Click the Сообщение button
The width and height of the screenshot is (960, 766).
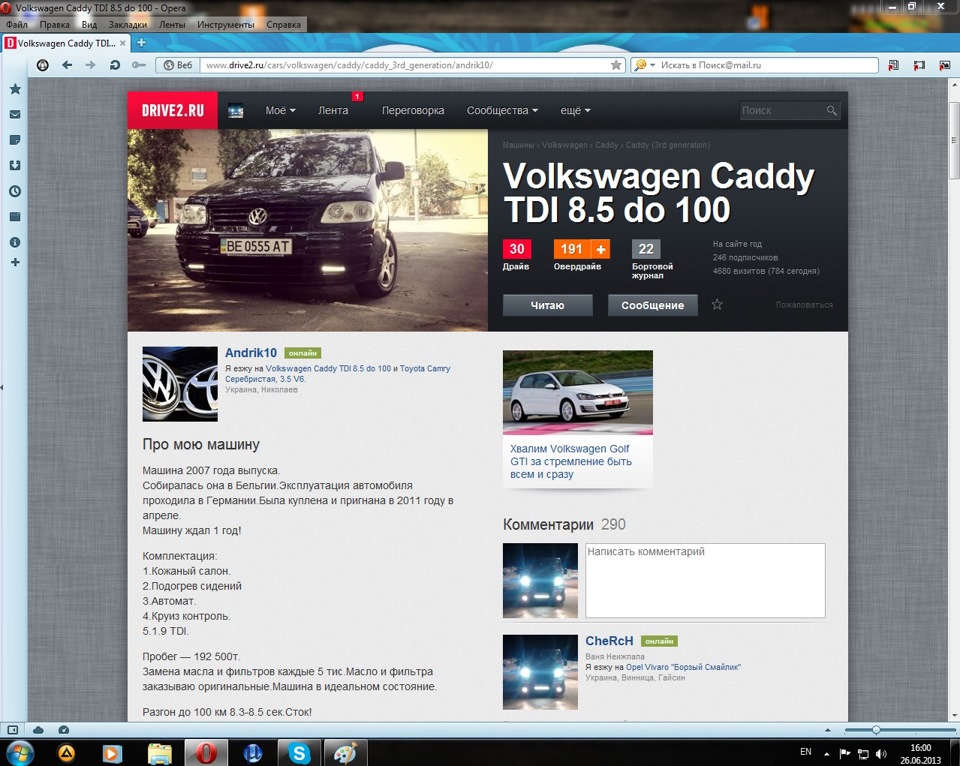(x=653, y=305)
